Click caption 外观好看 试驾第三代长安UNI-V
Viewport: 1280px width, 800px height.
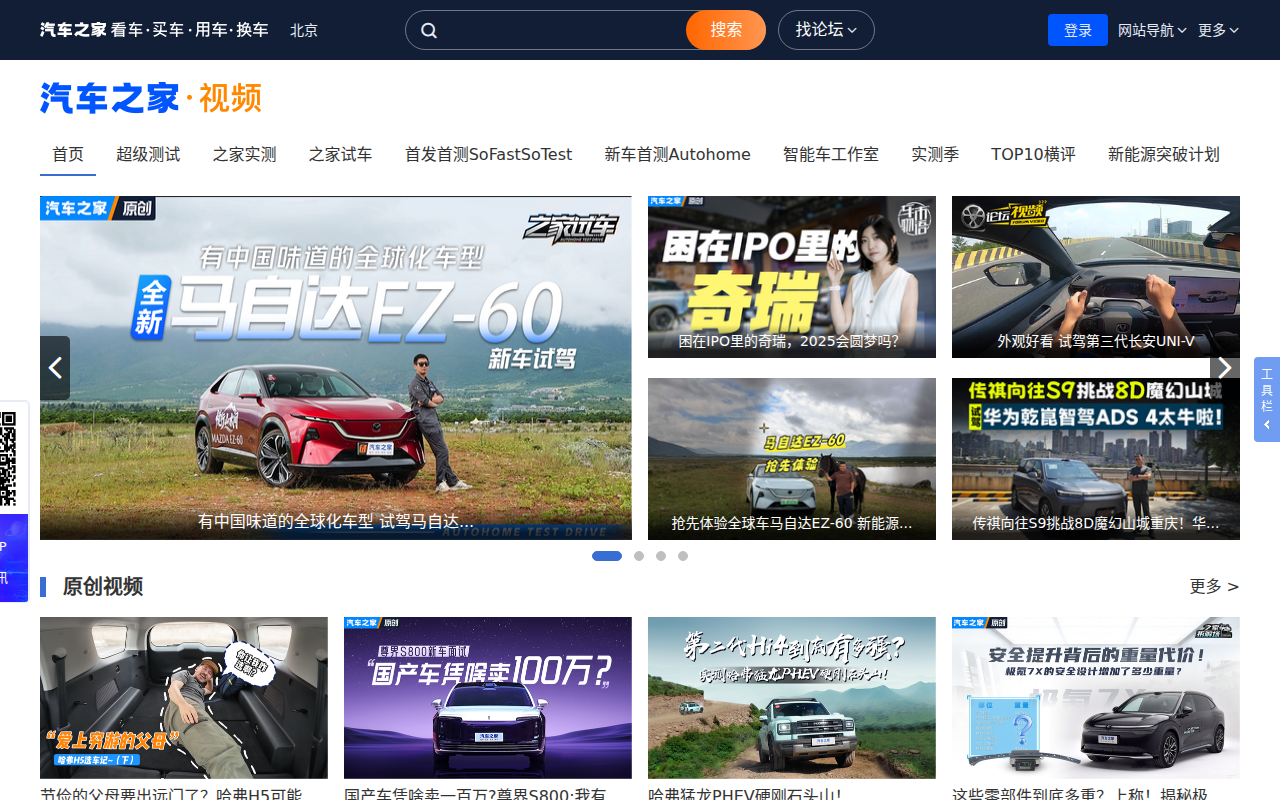[1096, 341]
